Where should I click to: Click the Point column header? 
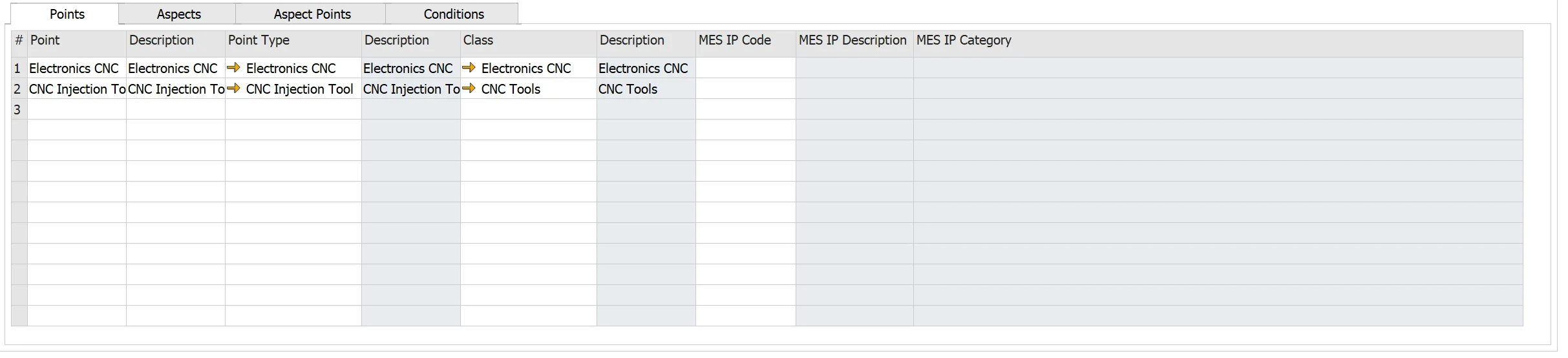point(76,41)
